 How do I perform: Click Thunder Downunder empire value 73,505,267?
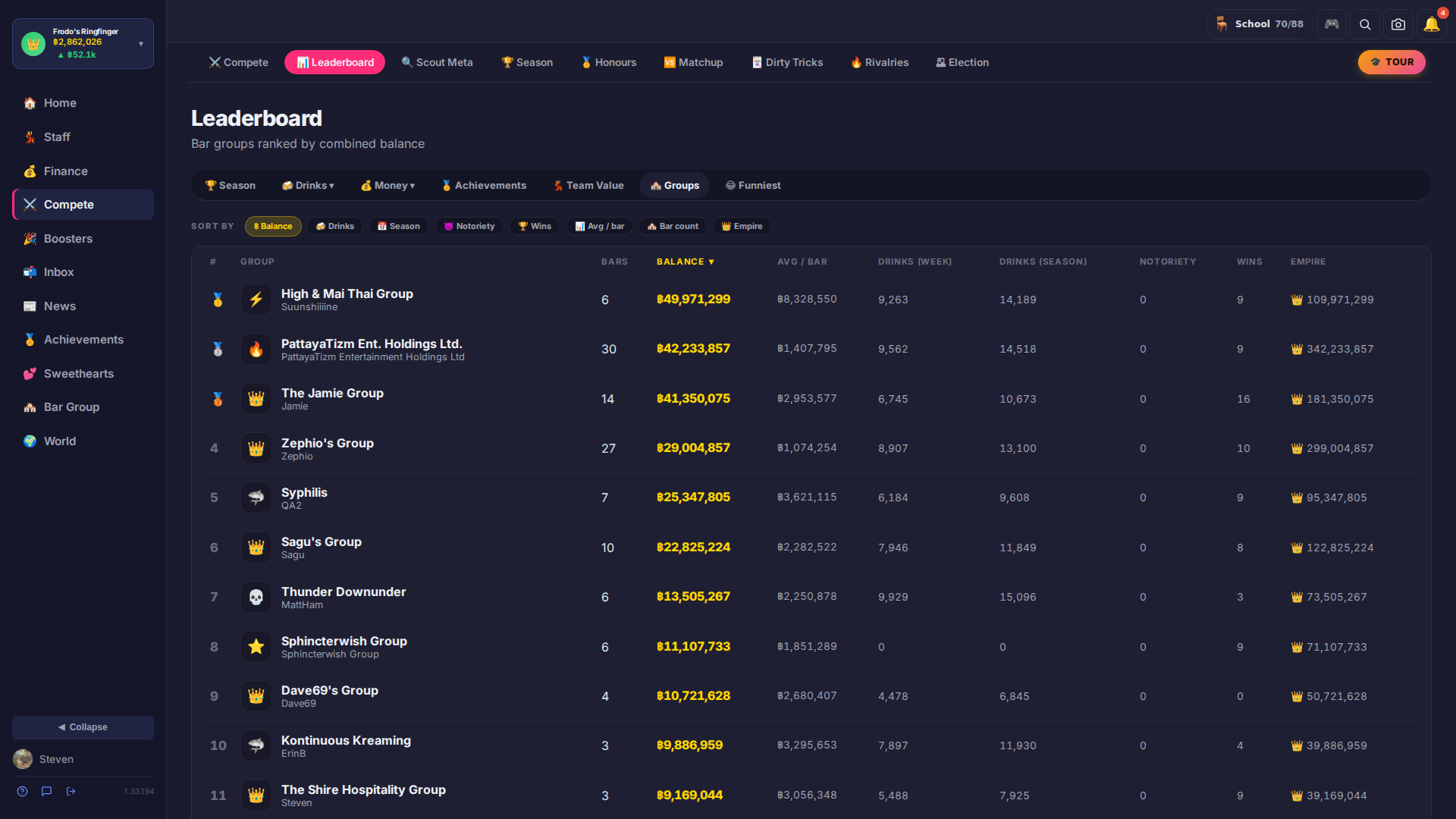pos(1329,597)
